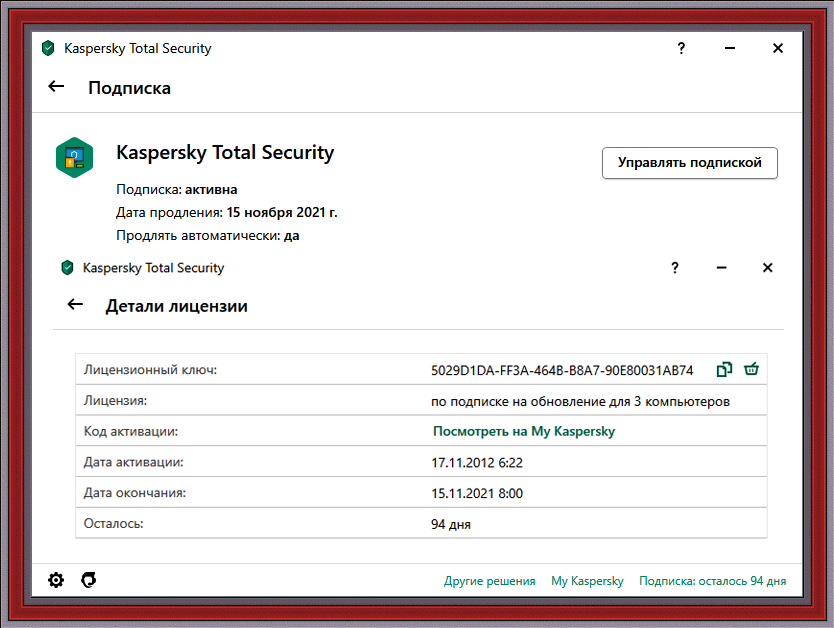Open the Посмотреть на My Kaspersky link
The width and height of the screenshot is (834, 628).
click(524, 431)
